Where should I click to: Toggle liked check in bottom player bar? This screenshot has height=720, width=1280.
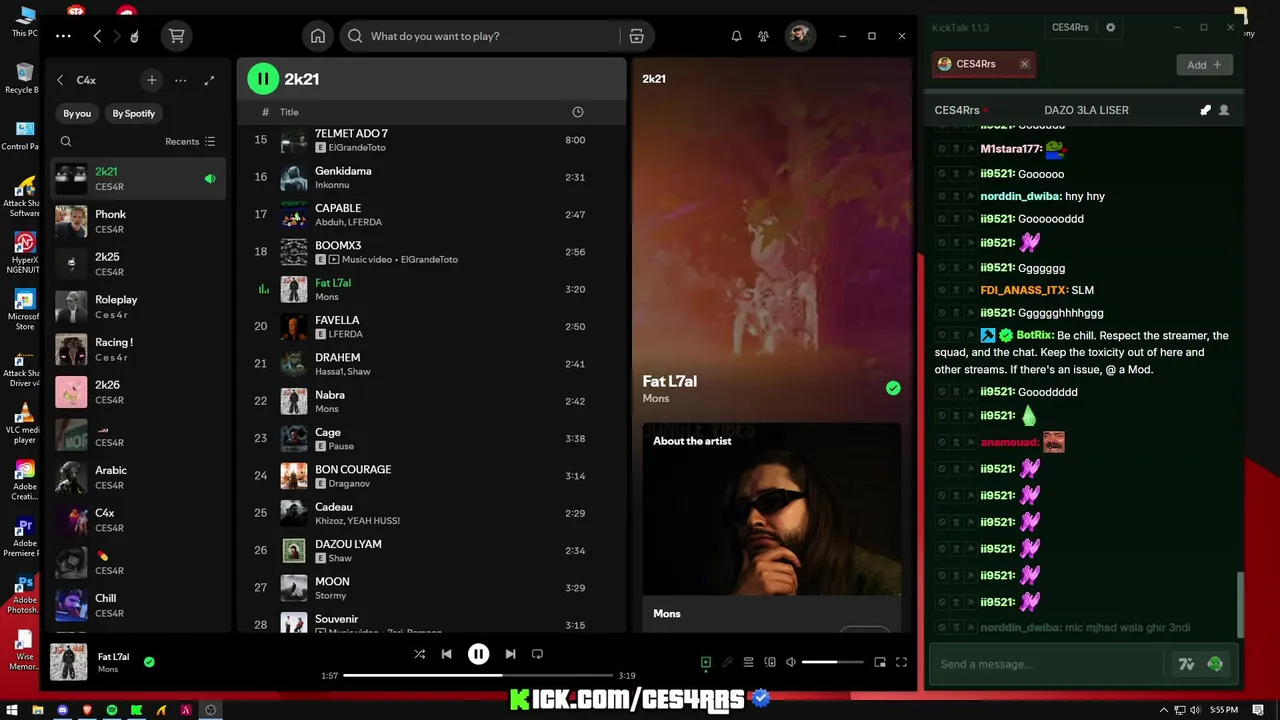[149, 661]
